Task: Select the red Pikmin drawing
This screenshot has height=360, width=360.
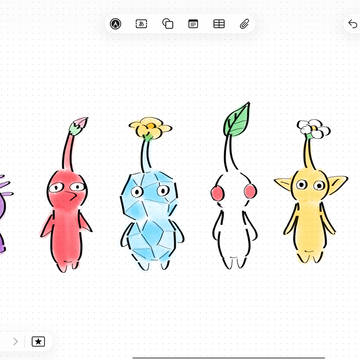Action: tap(66, 195)
